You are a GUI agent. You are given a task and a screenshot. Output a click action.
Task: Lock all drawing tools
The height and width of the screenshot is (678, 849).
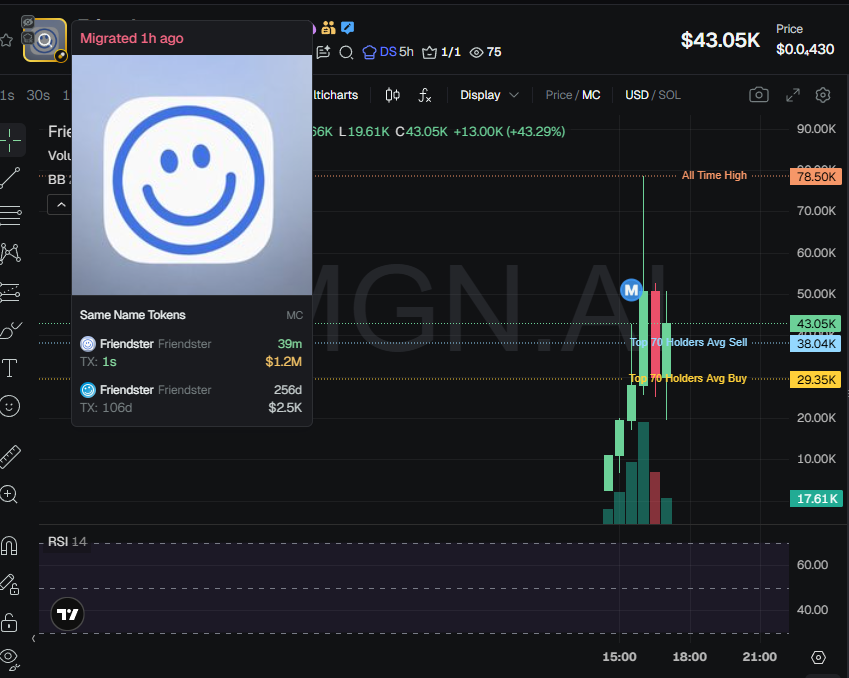click(x=9, y=622)
